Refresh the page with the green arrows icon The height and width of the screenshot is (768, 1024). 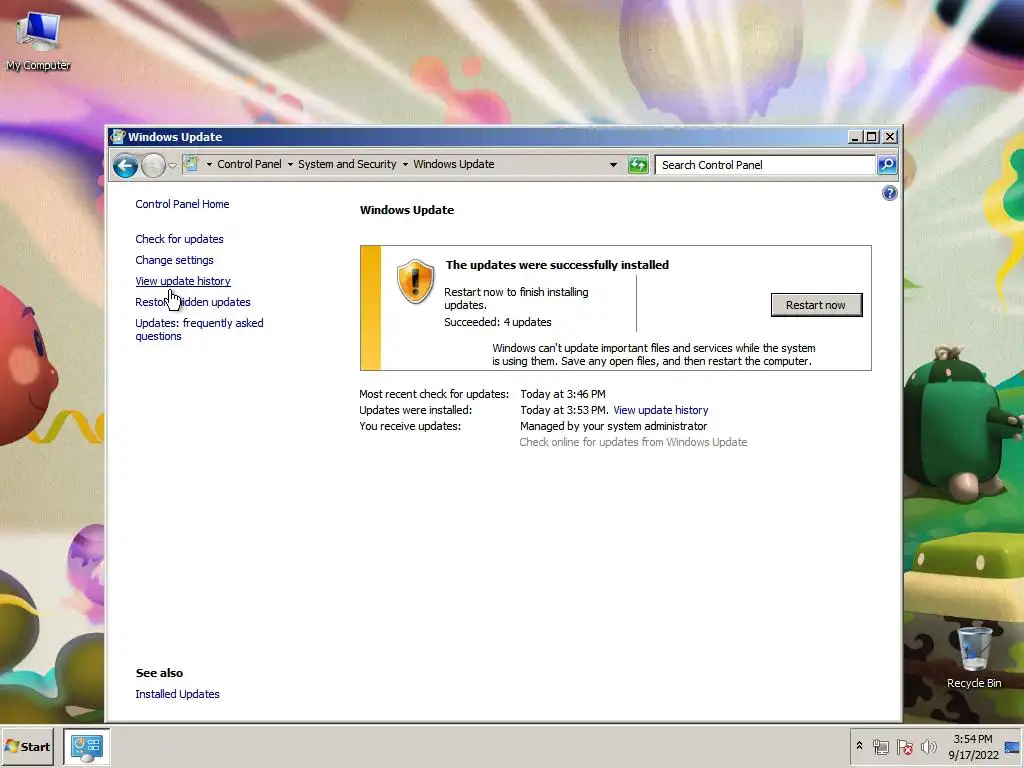tap(638, 165)
